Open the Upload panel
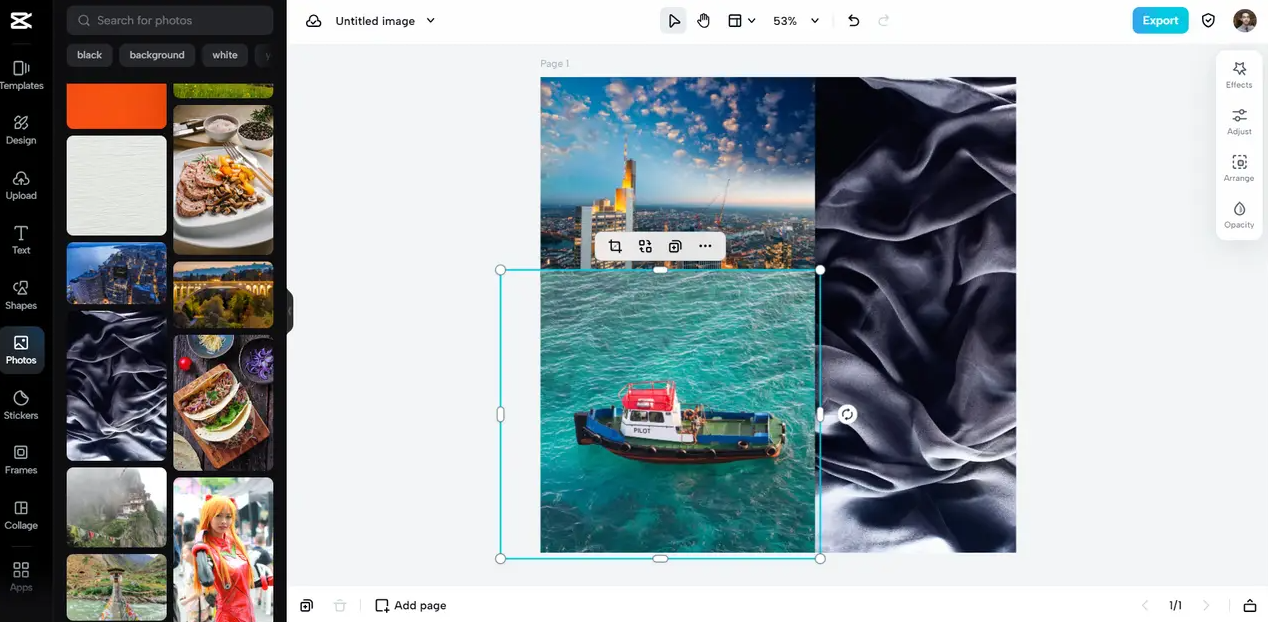Viewport: 1268px width, 622px height. 21,185
